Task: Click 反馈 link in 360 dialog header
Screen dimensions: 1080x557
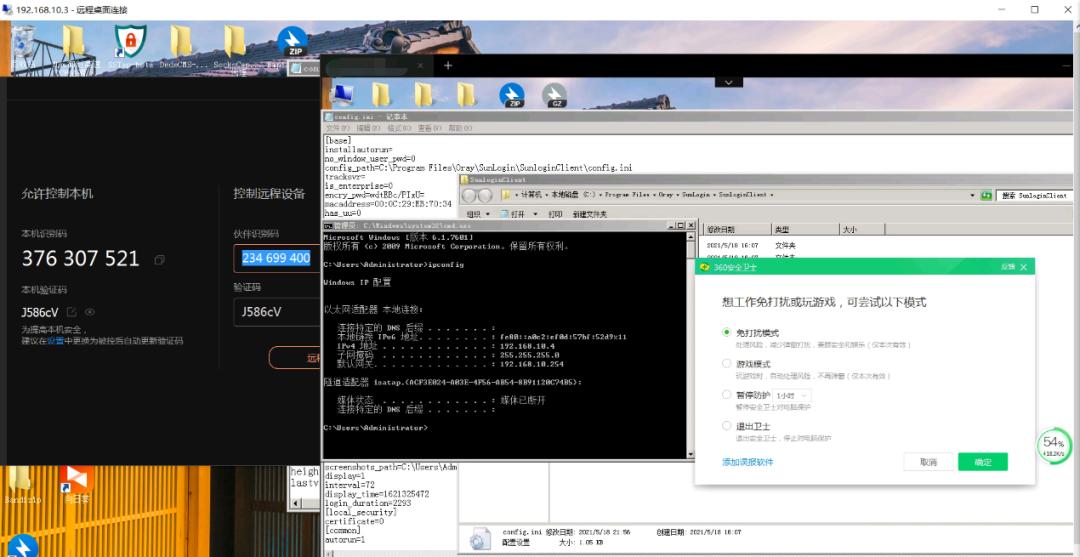Action: coord(1008,267)
